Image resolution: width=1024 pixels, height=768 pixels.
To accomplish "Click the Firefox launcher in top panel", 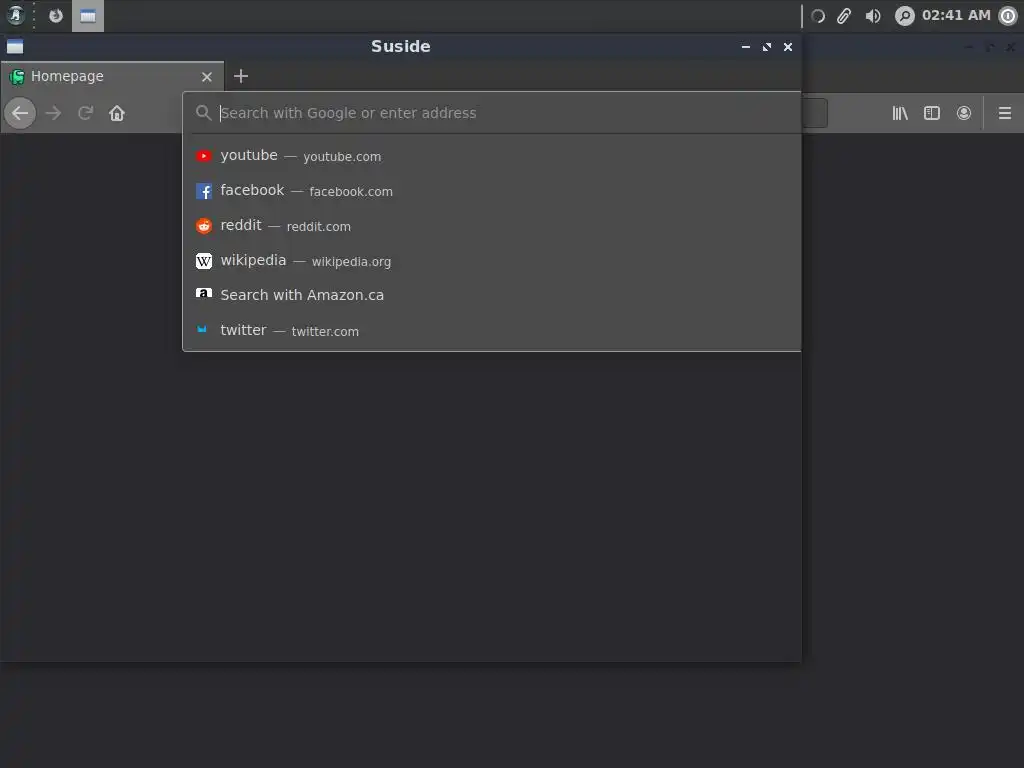I will point(56,15).
